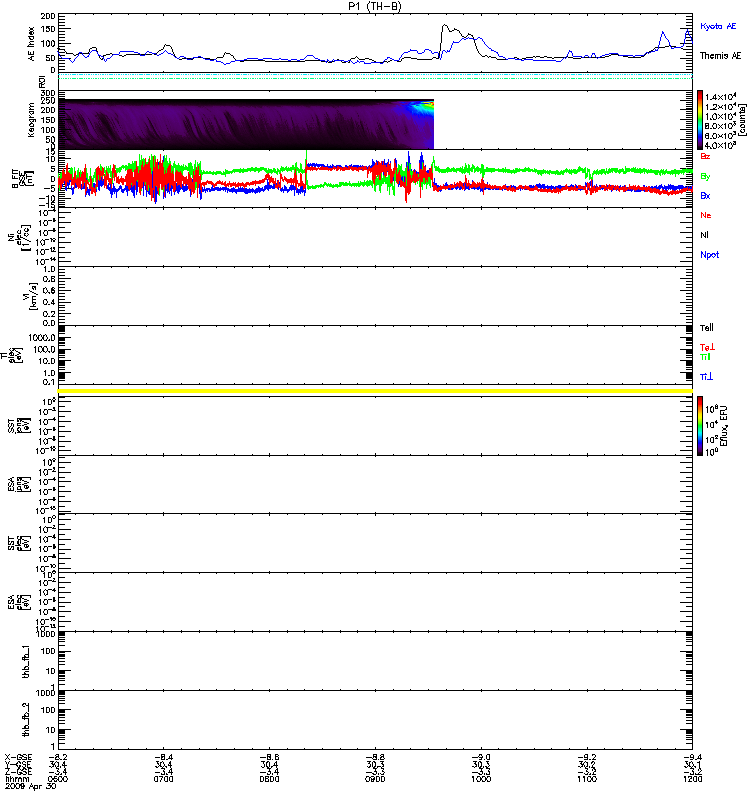Select the black Ni legend label
750x800 pixels.
[x=704, y=235]
